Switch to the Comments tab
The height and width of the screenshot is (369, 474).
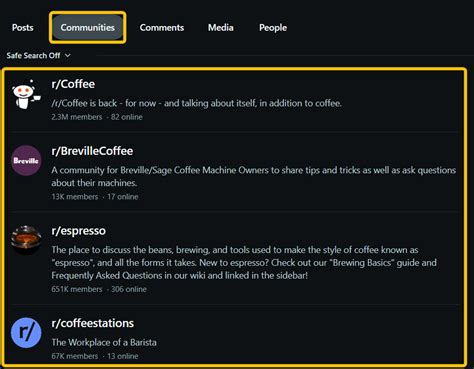point(162,28)
